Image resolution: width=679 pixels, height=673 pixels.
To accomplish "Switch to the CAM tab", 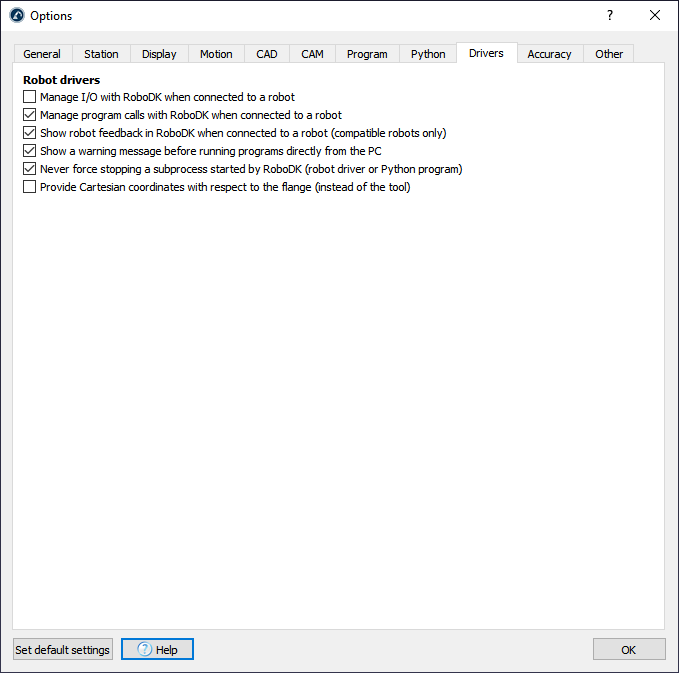I will pyautogui.click(x=313, y=54).
